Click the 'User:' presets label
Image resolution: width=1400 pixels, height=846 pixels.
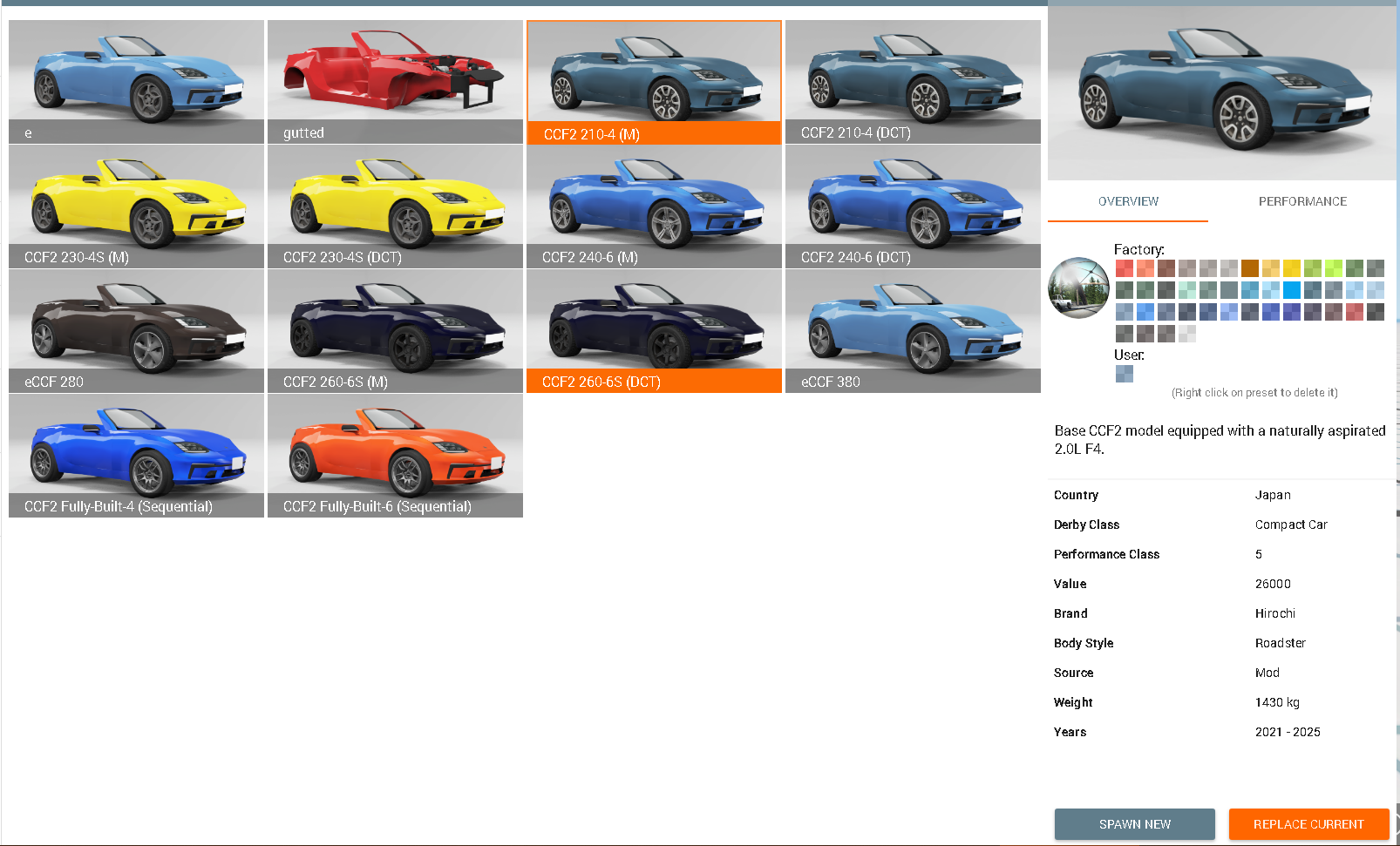(x=1129, y=355)
